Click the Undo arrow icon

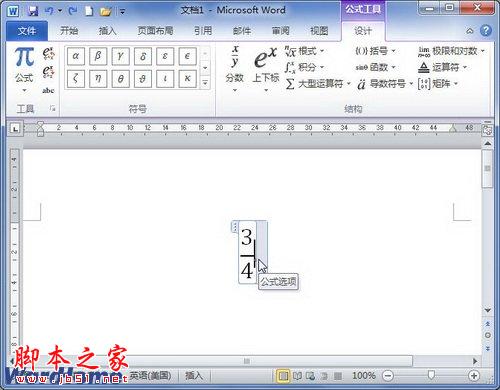49,11
